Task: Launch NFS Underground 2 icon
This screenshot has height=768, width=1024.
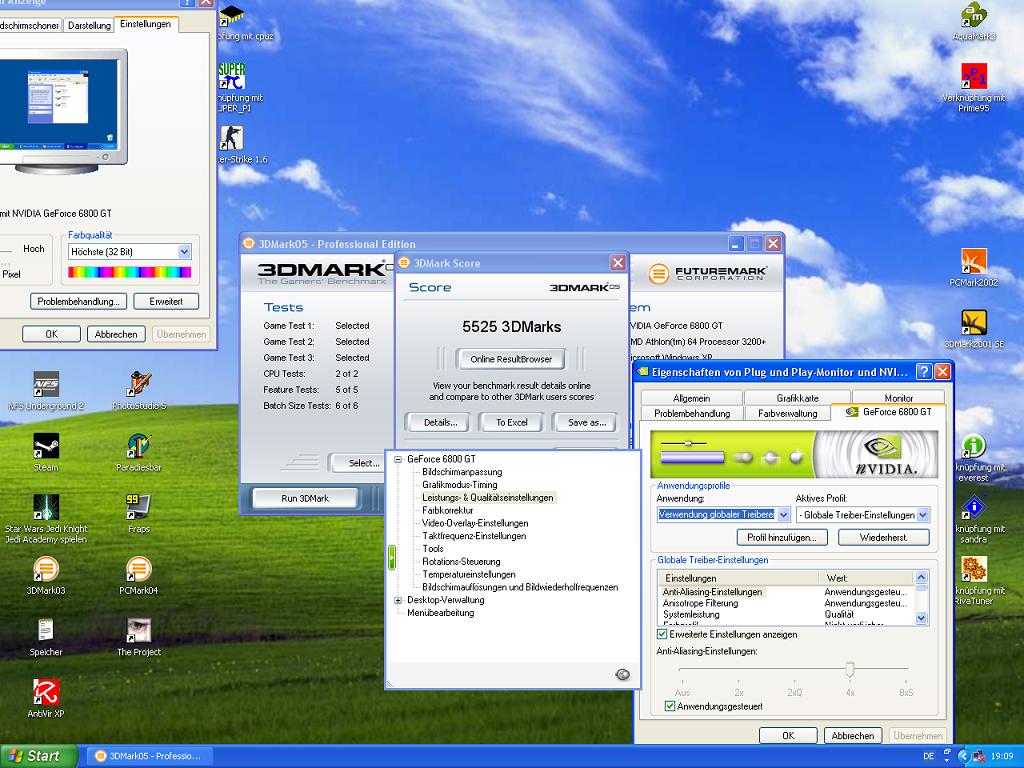Action: tap(46, 384)
